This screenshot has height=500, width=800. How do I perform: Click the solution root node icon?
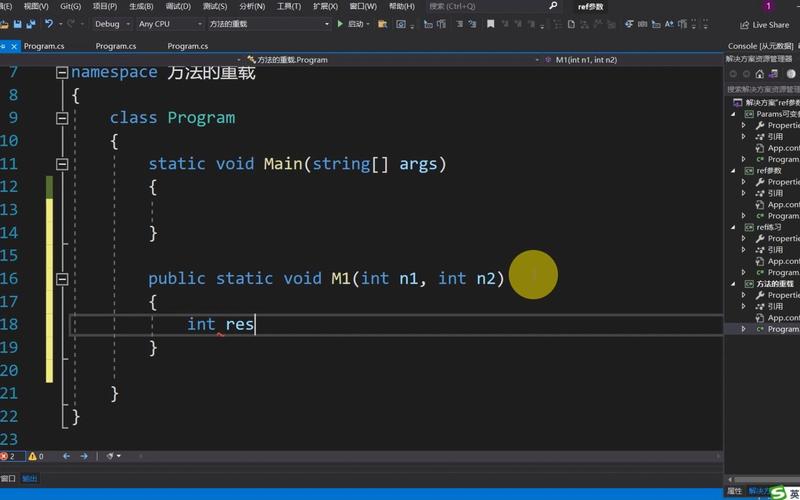click(x=737, y=103)
